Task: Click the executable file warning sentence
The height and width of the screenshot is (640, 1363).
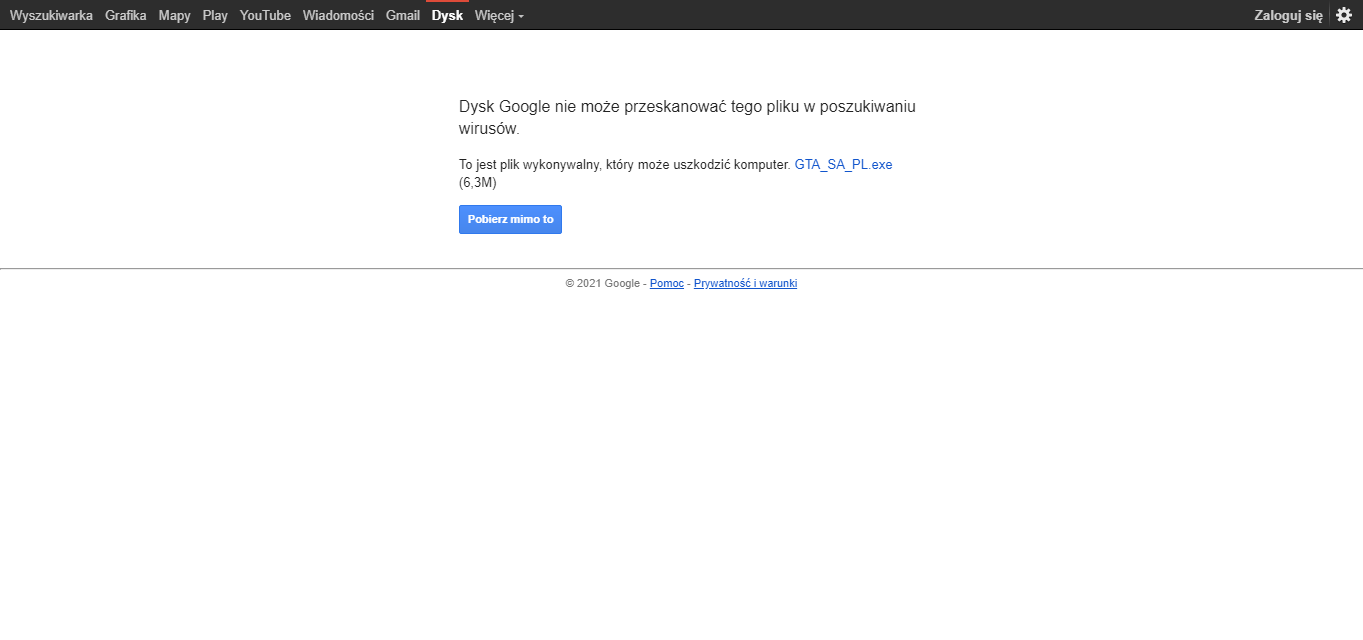Action: pyautogui.click(x=625, y=165)
